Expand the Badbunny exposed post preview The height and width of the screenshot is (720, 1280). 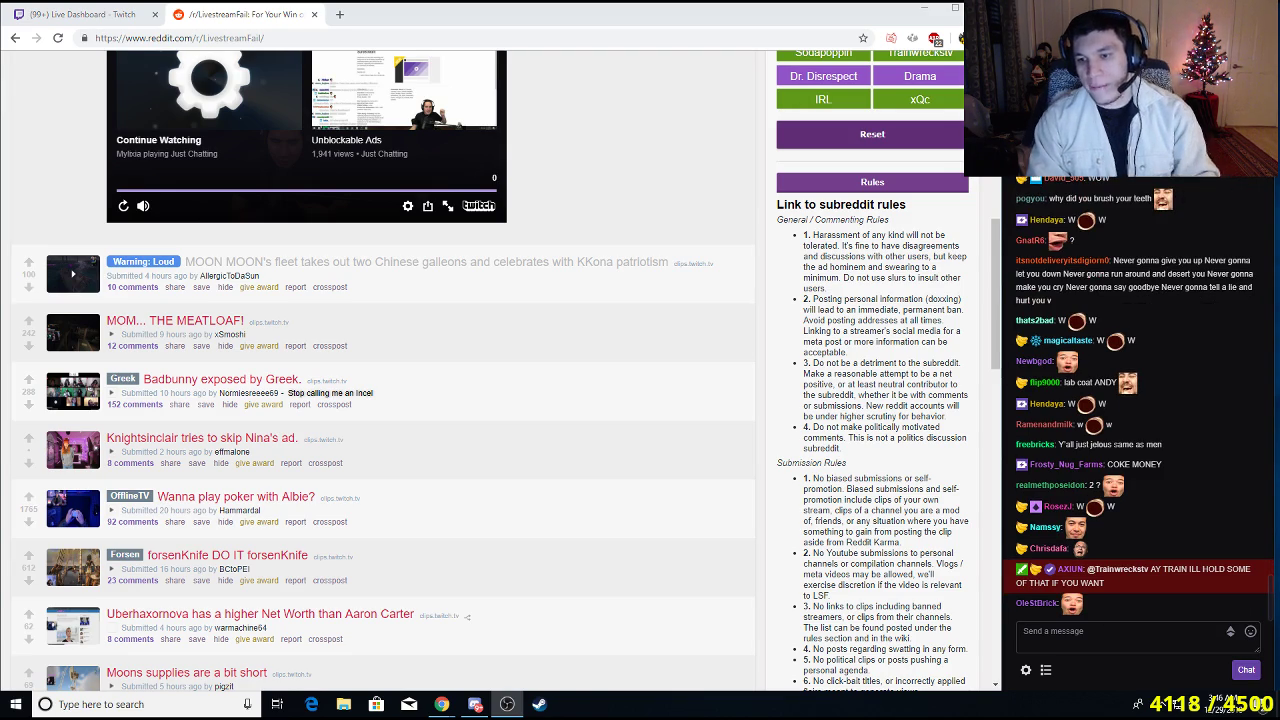coord(112,393)
